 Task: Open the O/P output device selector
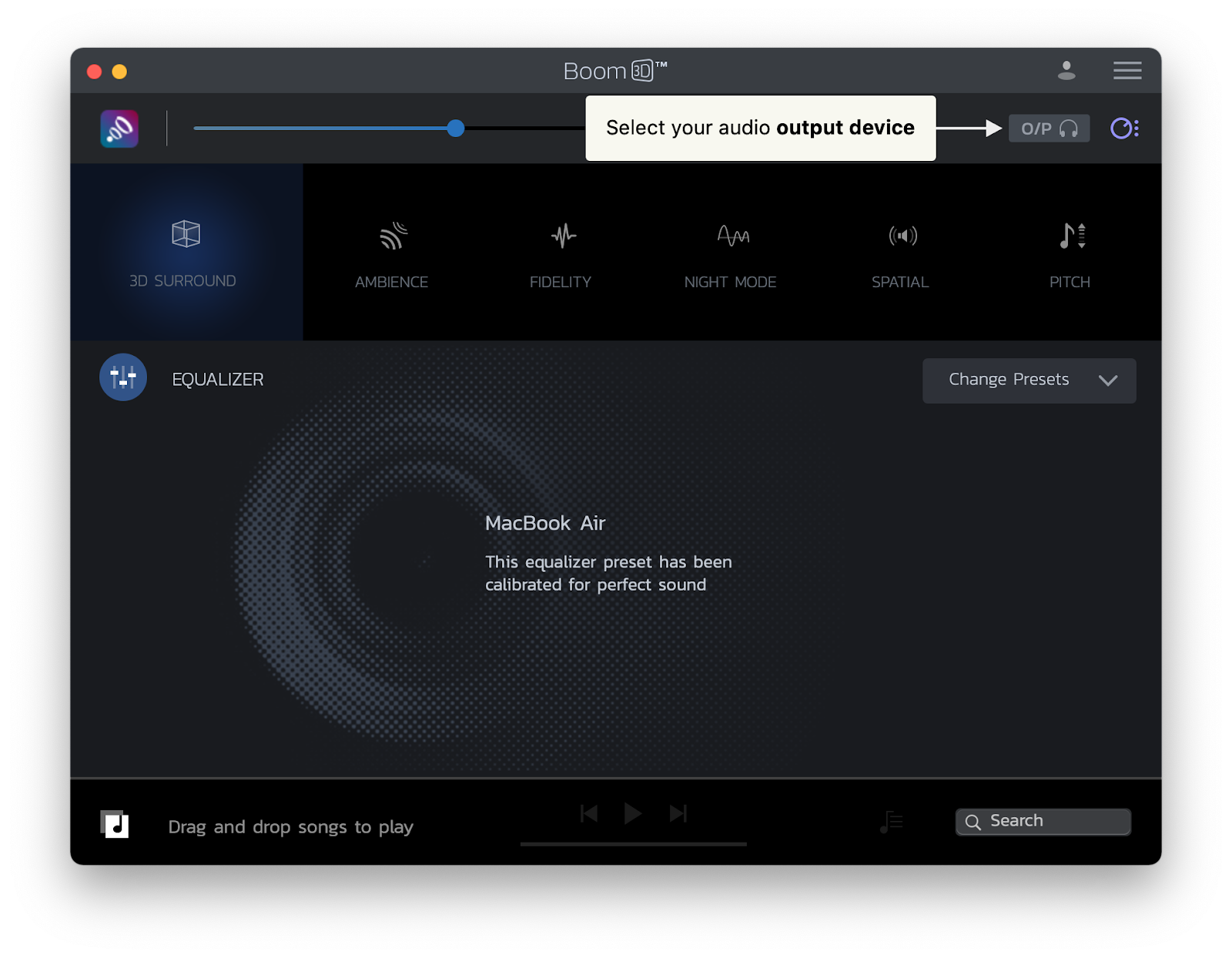click(1049, 129)
